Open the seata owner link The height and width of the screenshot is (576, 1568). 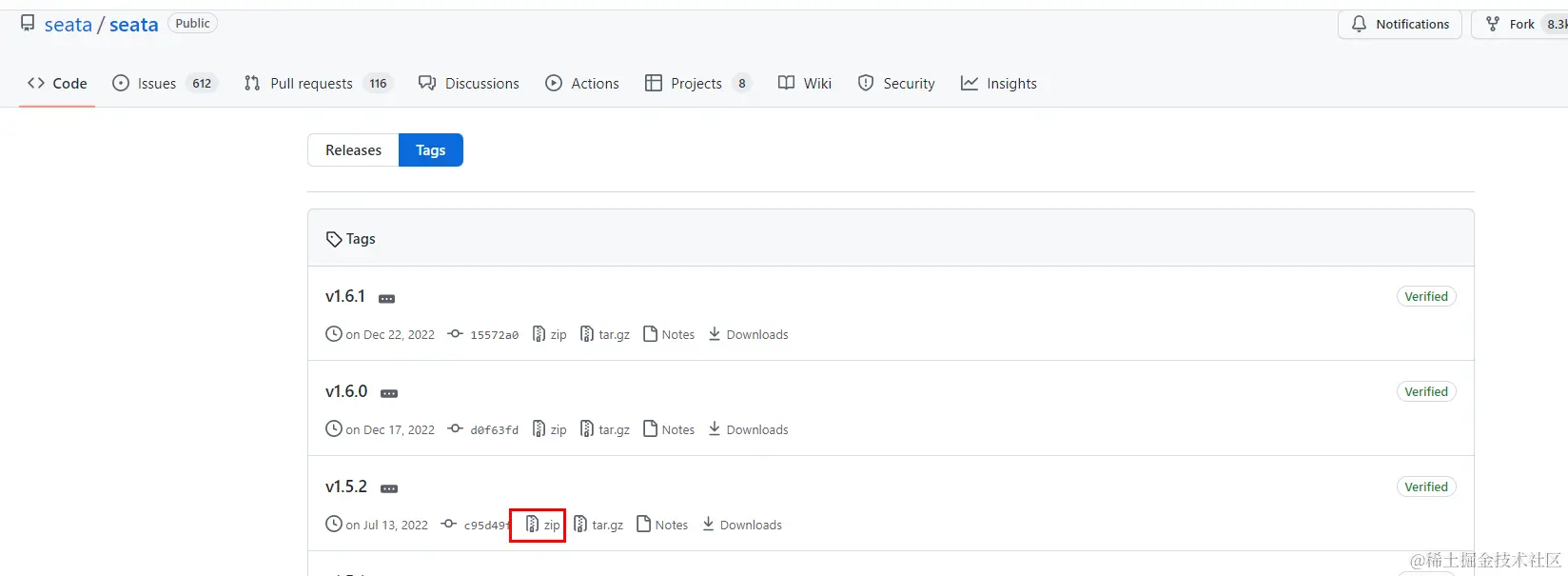click(69, 25)
